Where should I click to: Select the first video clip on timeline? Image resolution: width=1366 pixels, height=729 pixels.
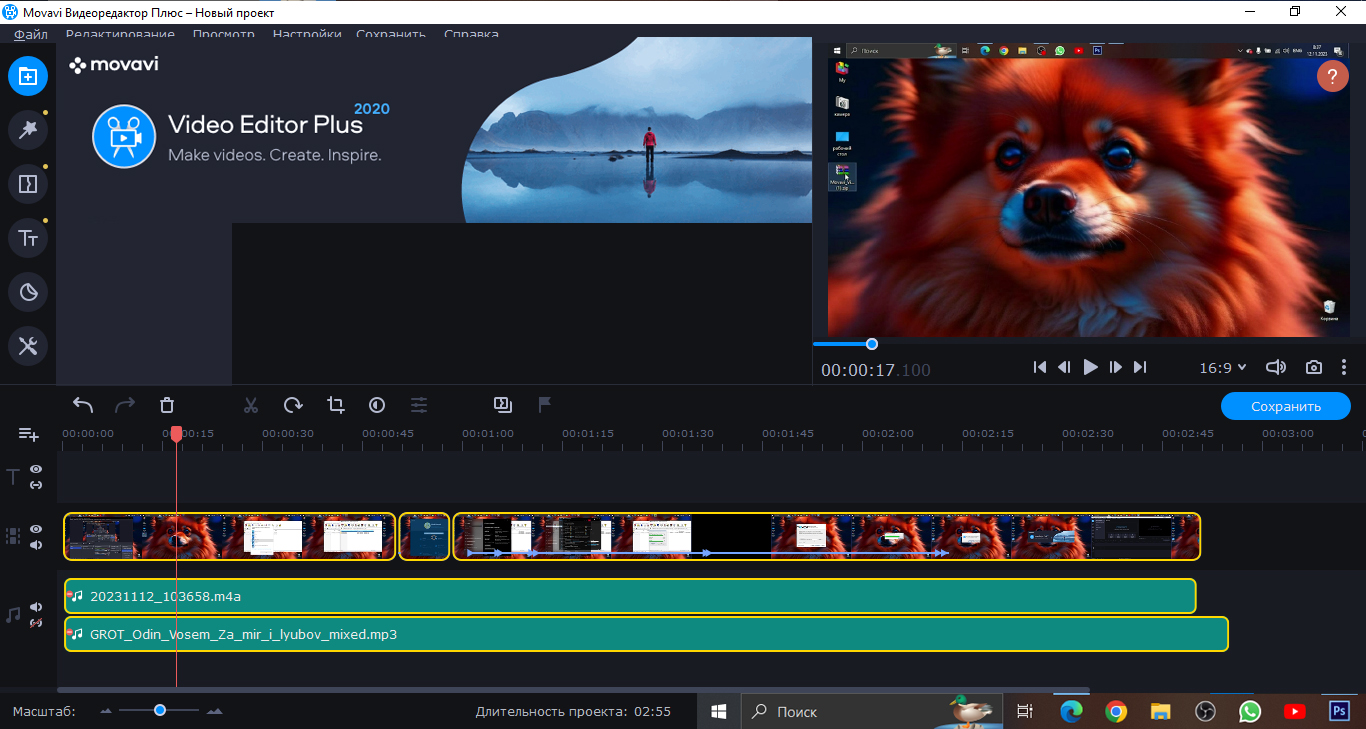pyautogui.click(x=230, y=537)
